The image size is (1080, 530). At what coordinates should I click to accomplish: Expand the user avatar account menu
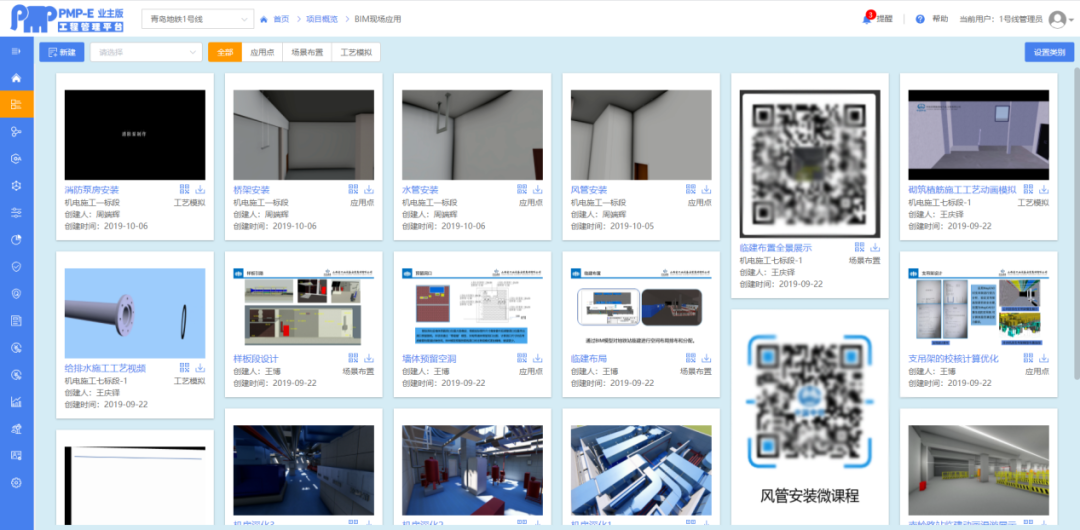[1061, 19]
